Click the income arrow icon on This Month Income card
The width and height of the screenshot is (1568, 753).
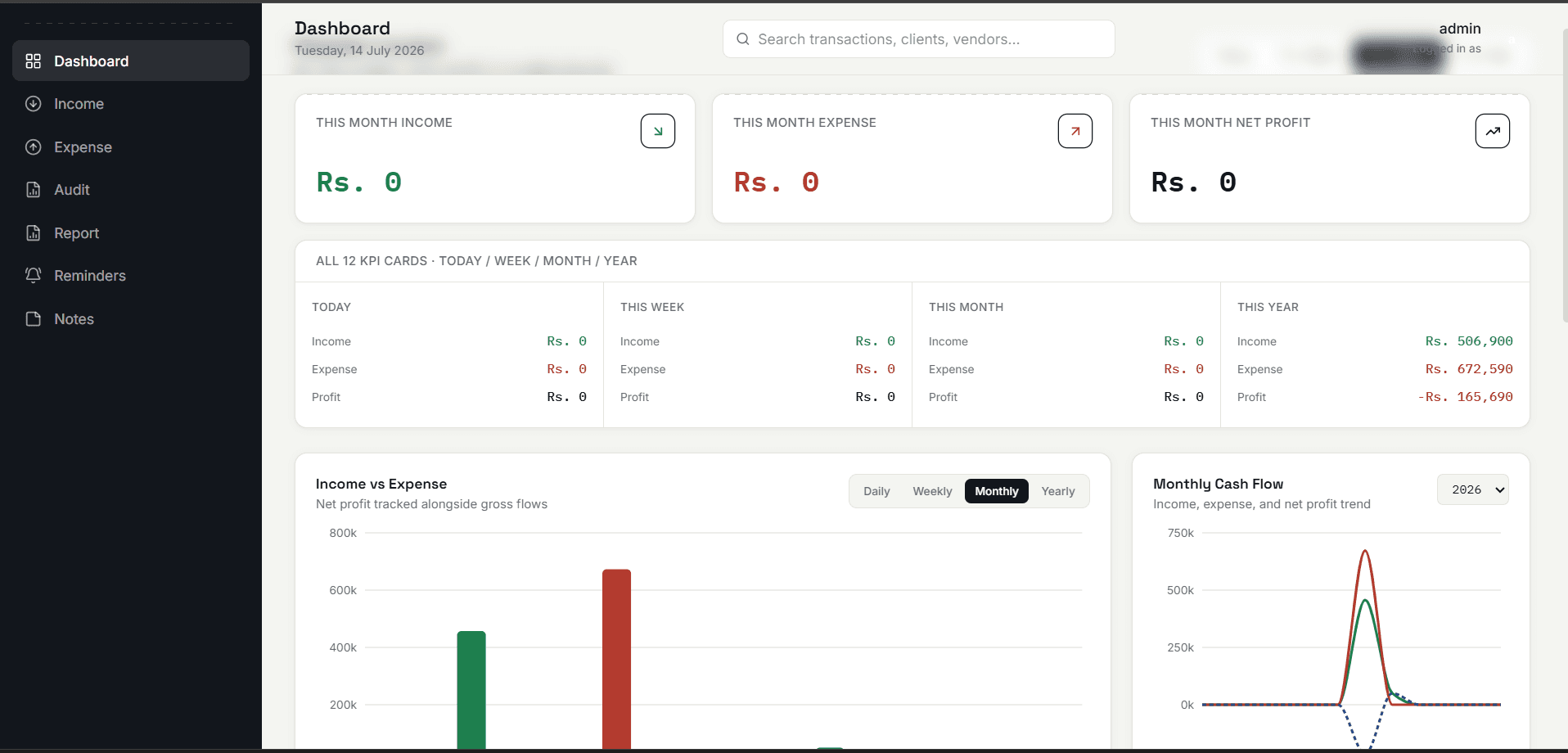pos(658,131)
